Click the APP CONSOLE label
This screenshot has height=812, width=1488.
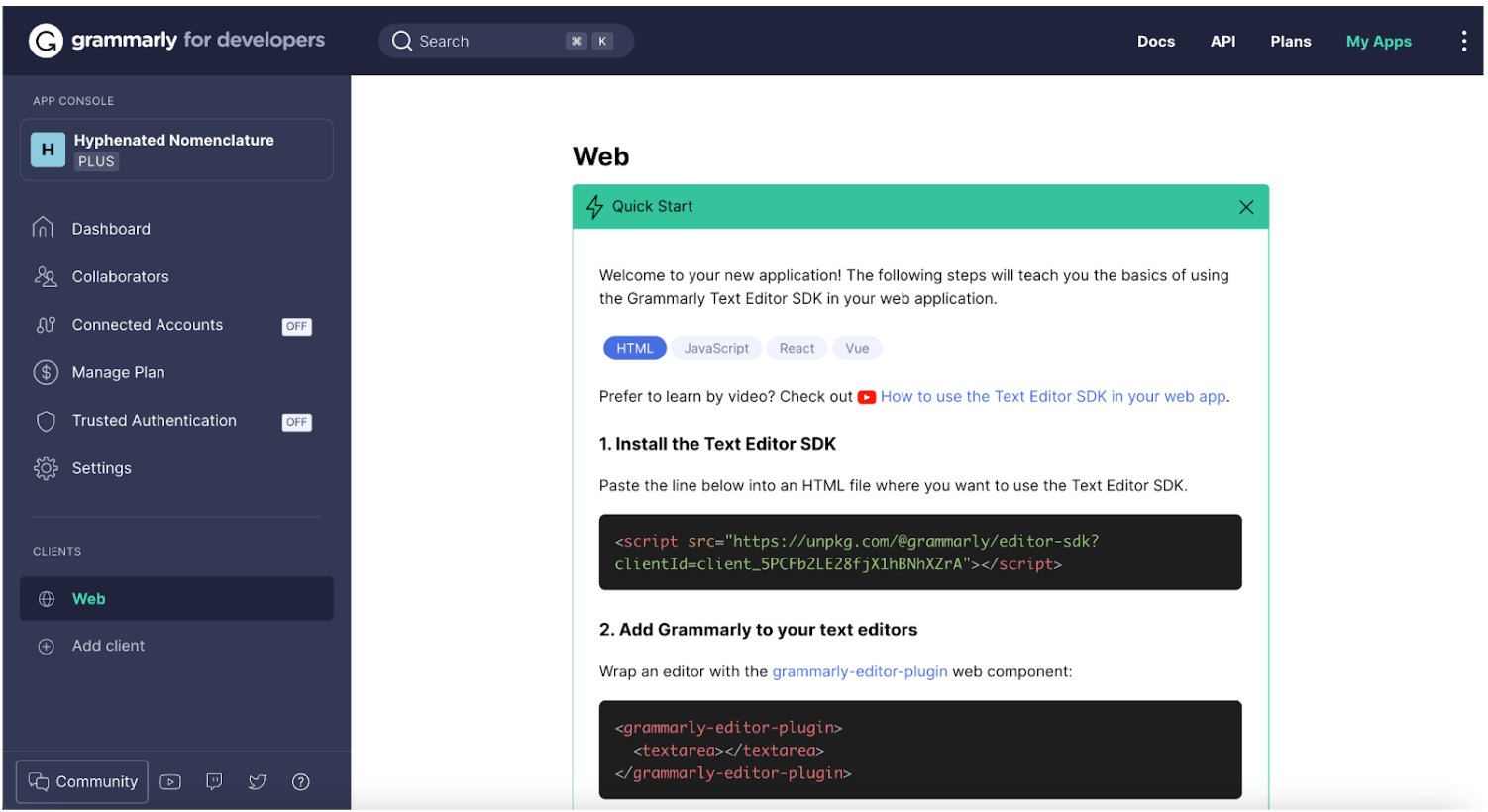pyautogui.click(x=73, y=101)
